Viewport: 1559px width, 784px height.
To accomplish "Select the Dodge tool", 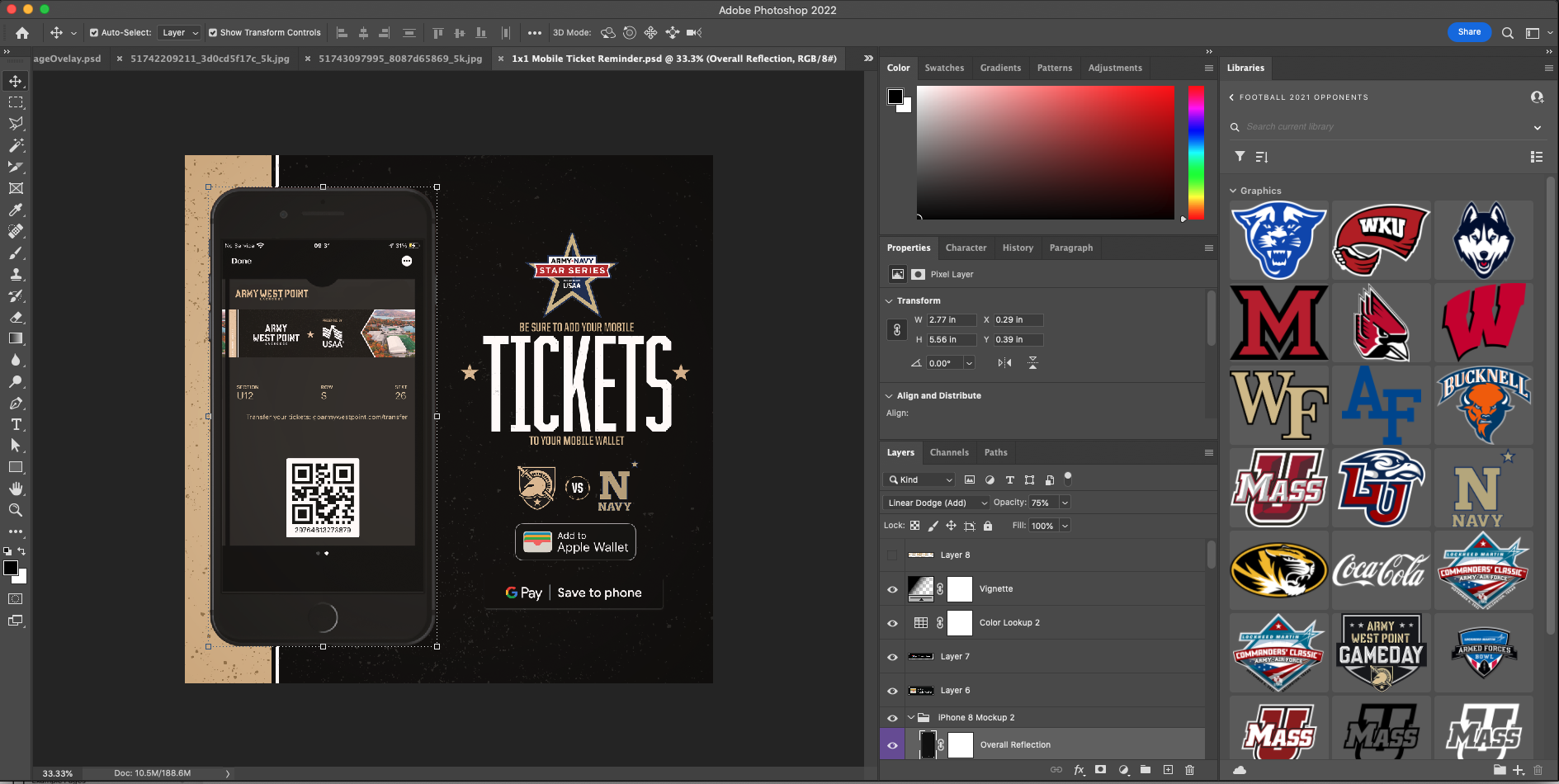I will [x=16, y=381].
